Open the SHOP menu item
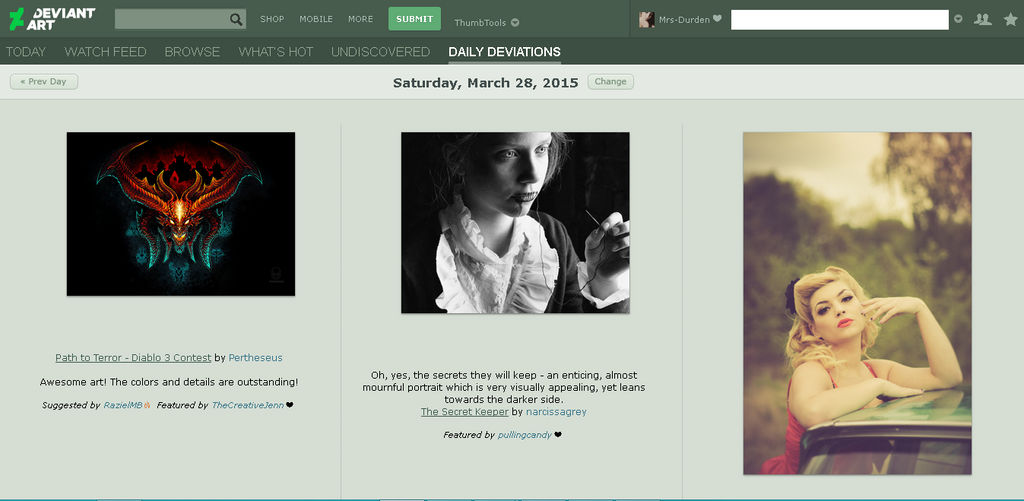Image resolution: width=1024 pixels, height=501 pixels. [272, 19]
